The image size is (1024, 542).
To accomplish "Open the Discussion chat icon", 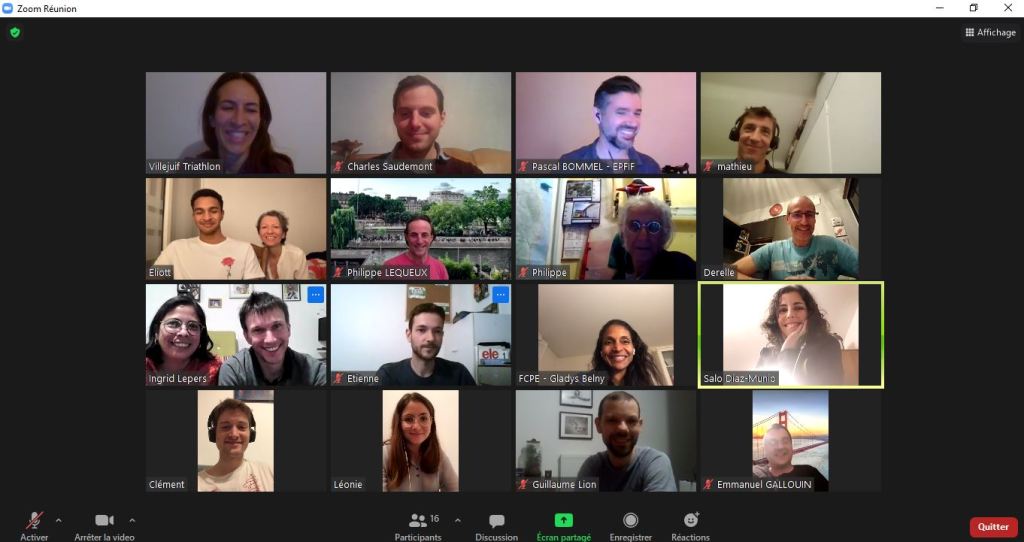I will tap(496, 520).
